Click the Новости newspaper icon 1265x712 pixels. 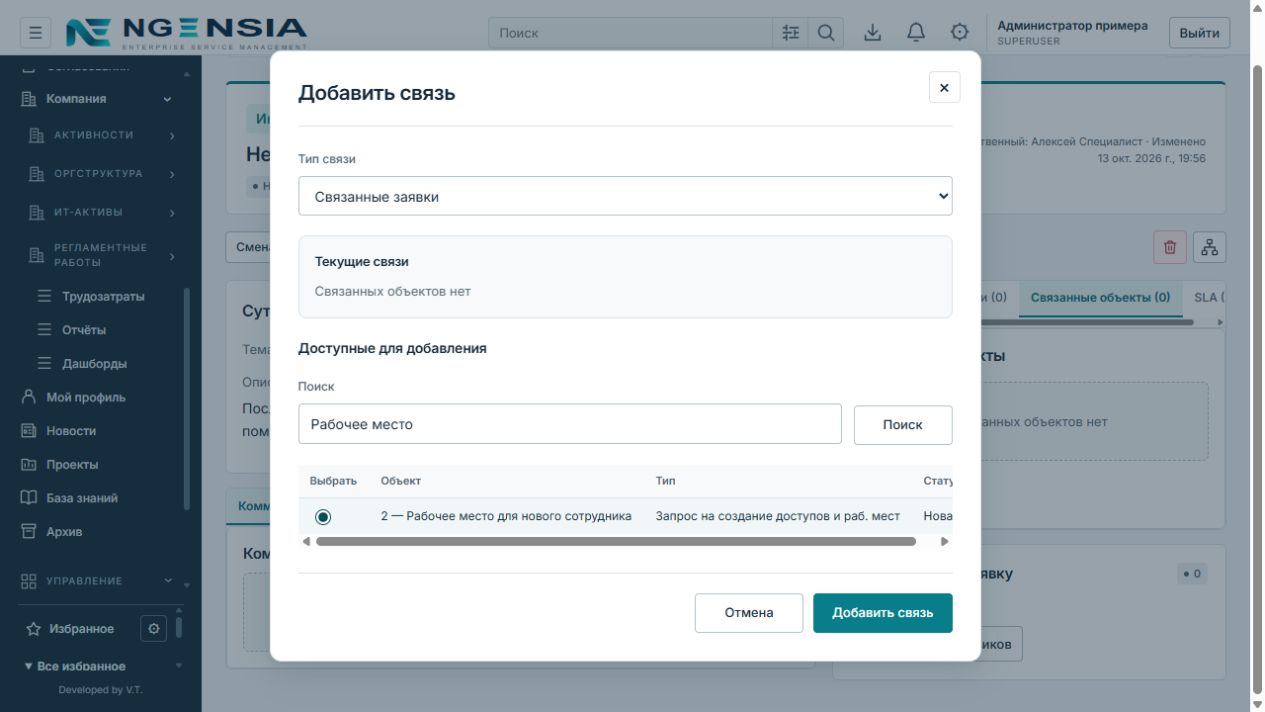(29, 431)
